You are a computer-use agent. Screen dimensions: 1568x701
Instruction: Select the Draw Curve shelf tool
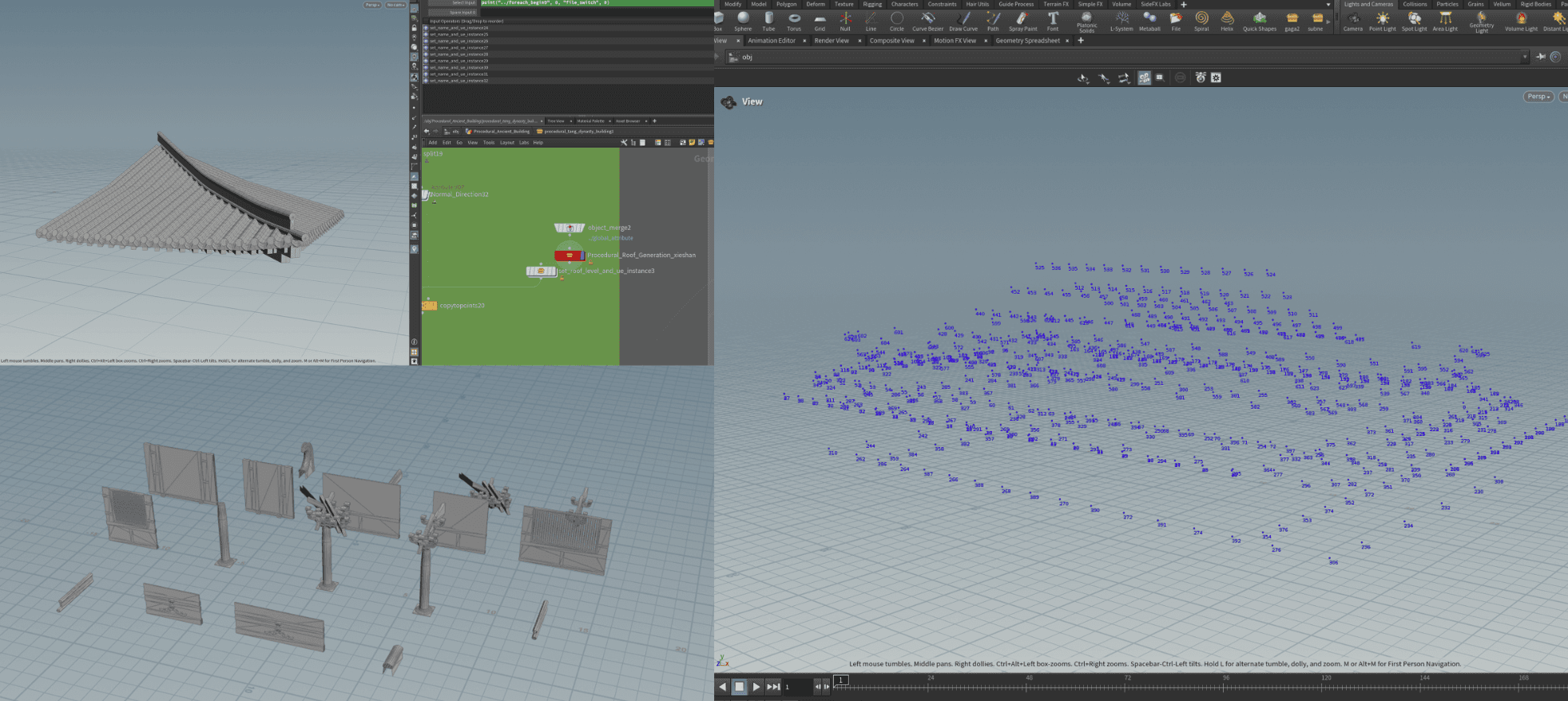click(x=963, y=21)
